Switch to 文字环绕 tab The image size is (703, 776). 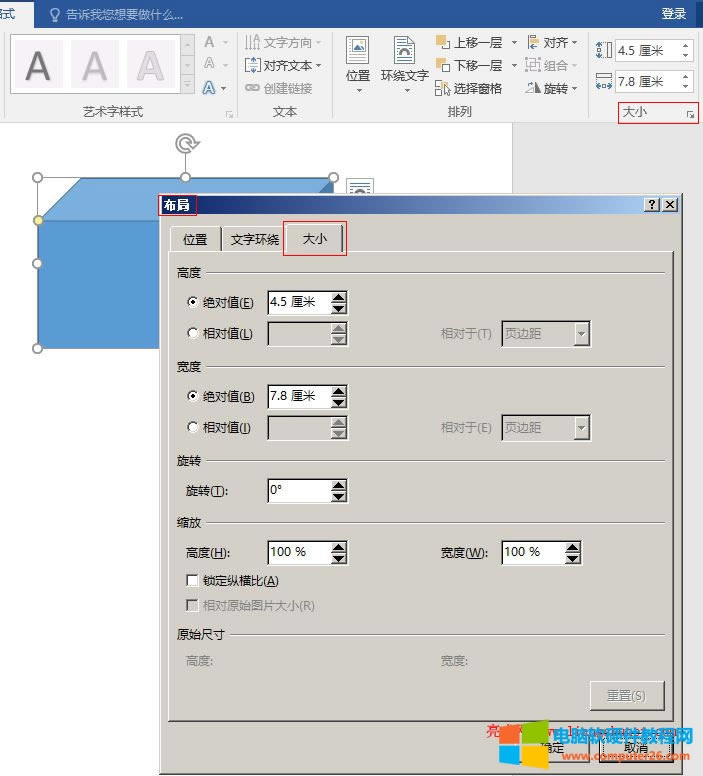coord(254,240)
